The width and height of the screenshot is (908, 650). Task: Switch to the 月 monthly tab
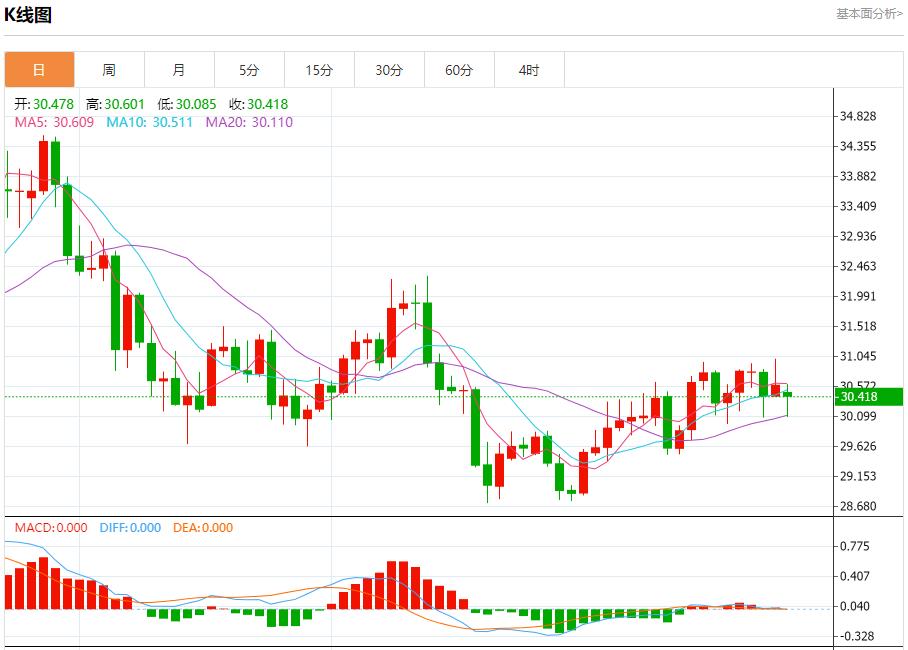tap(179, 70)
